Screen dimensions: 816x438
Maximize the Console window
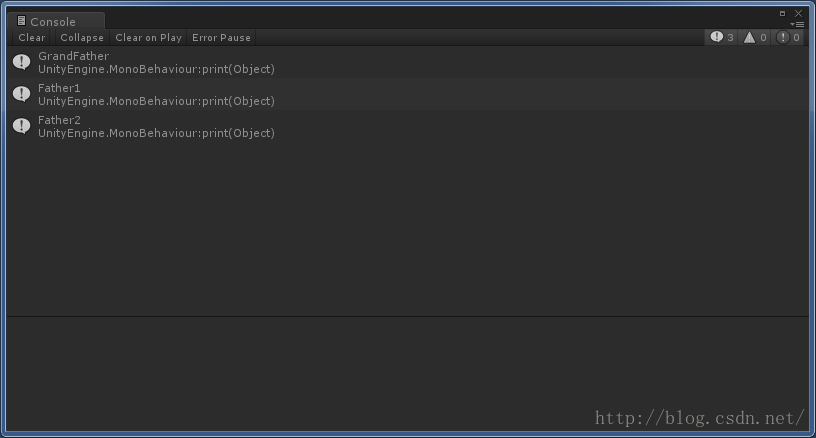pos(782,14)
